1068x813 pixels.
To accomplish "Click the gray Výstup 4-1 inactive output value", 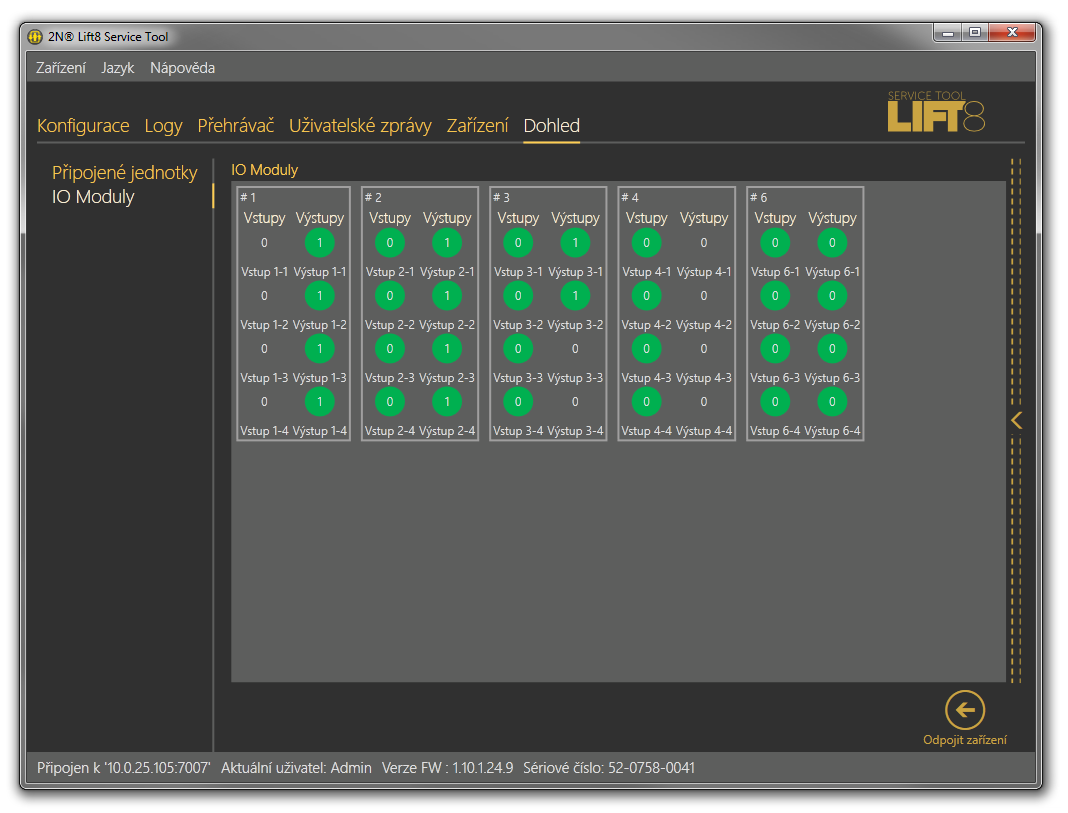I will 704,243.
